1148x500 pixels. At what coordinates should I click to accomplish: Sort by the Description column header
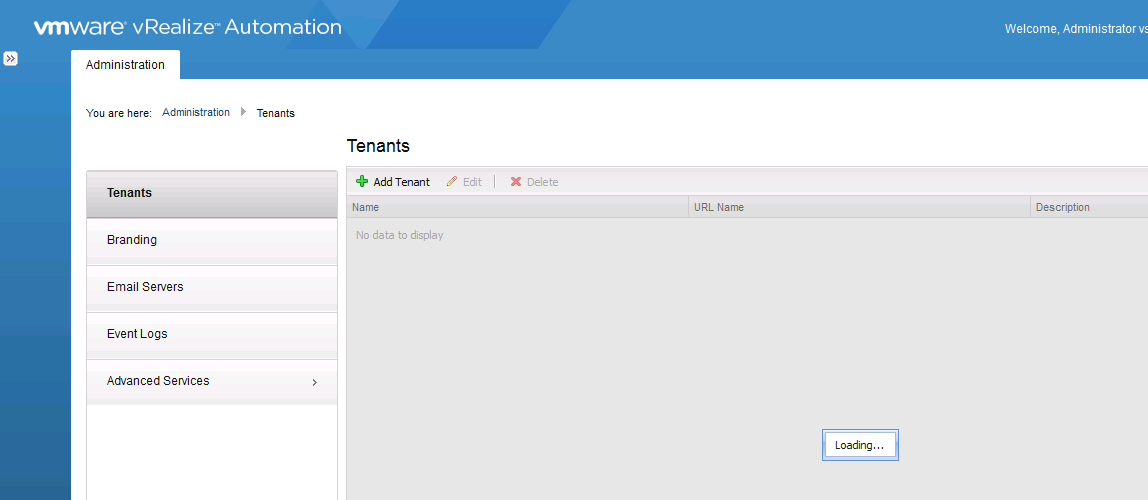(x=1062, y=207)
